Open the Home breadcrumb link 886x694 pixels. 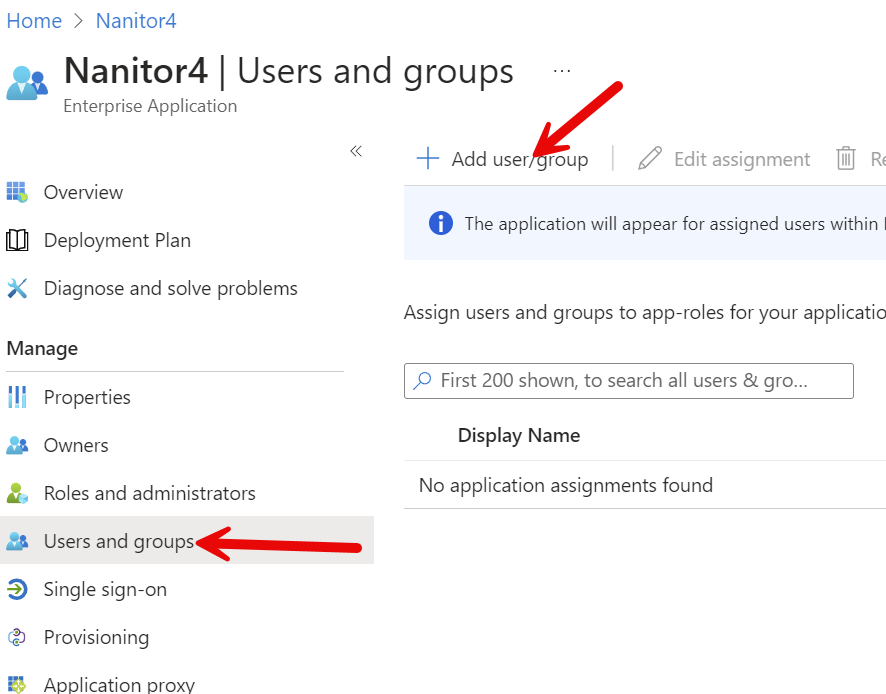coord(34,20)
